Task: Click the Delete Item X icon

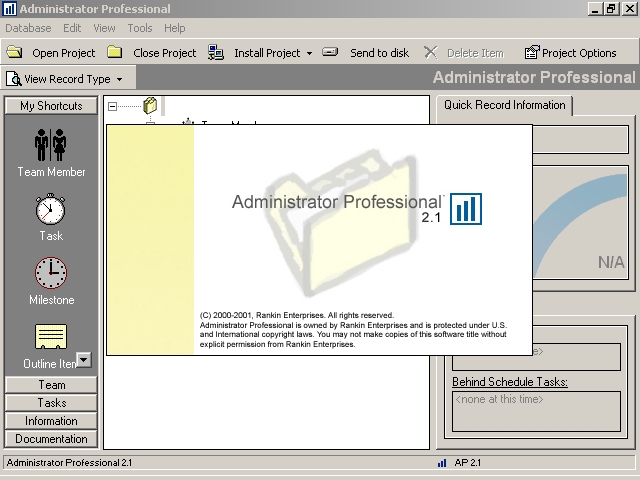Action: coord(430,53)
